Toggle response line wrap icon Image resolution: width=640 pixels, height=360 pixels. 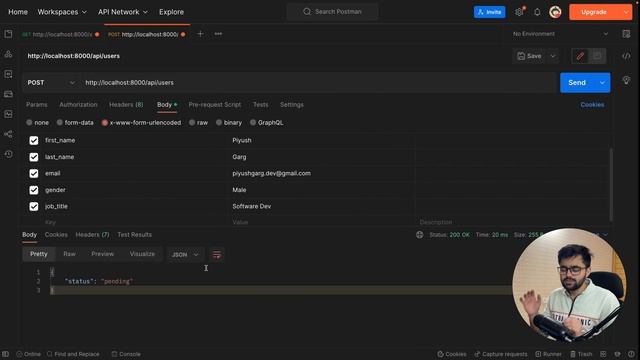pyautogui.click(x=217, y=255)
